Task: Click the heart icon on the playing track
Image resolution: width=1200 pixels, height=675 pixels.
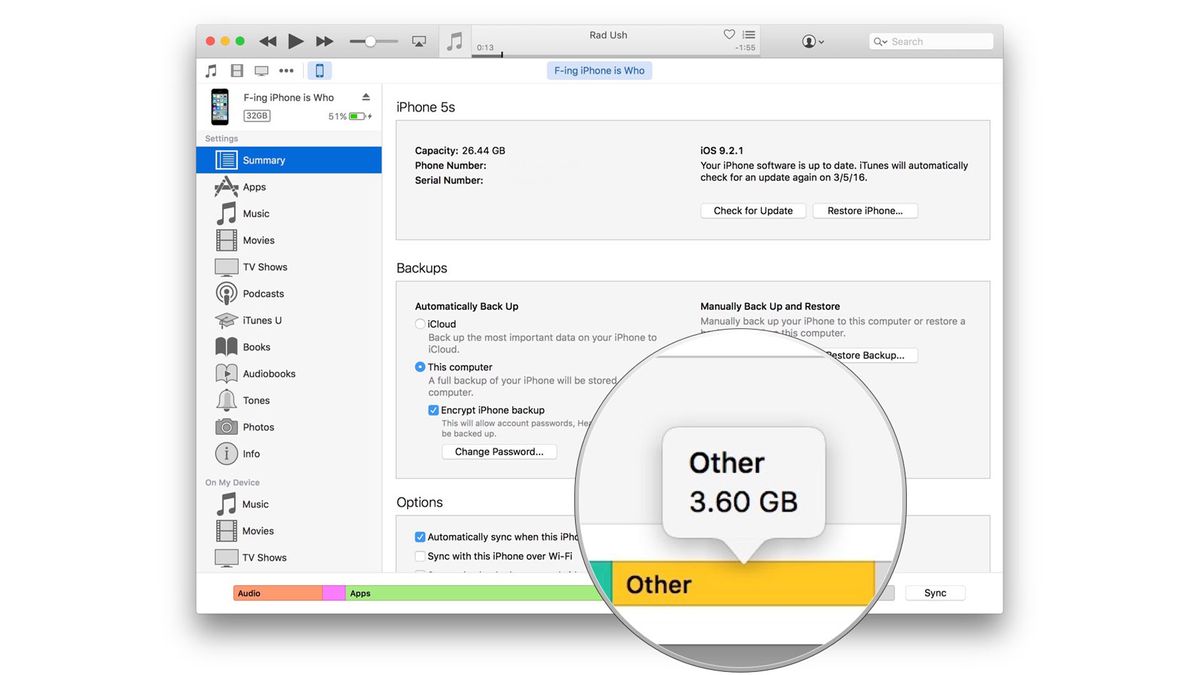Action: [x=729, y=33]
